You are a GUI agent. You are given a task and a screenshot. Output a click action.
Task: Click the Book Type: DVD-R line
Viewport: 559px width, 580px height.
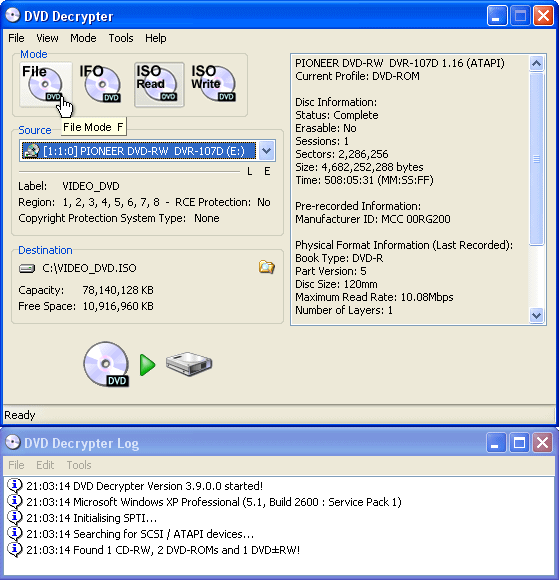pos(339,258)
